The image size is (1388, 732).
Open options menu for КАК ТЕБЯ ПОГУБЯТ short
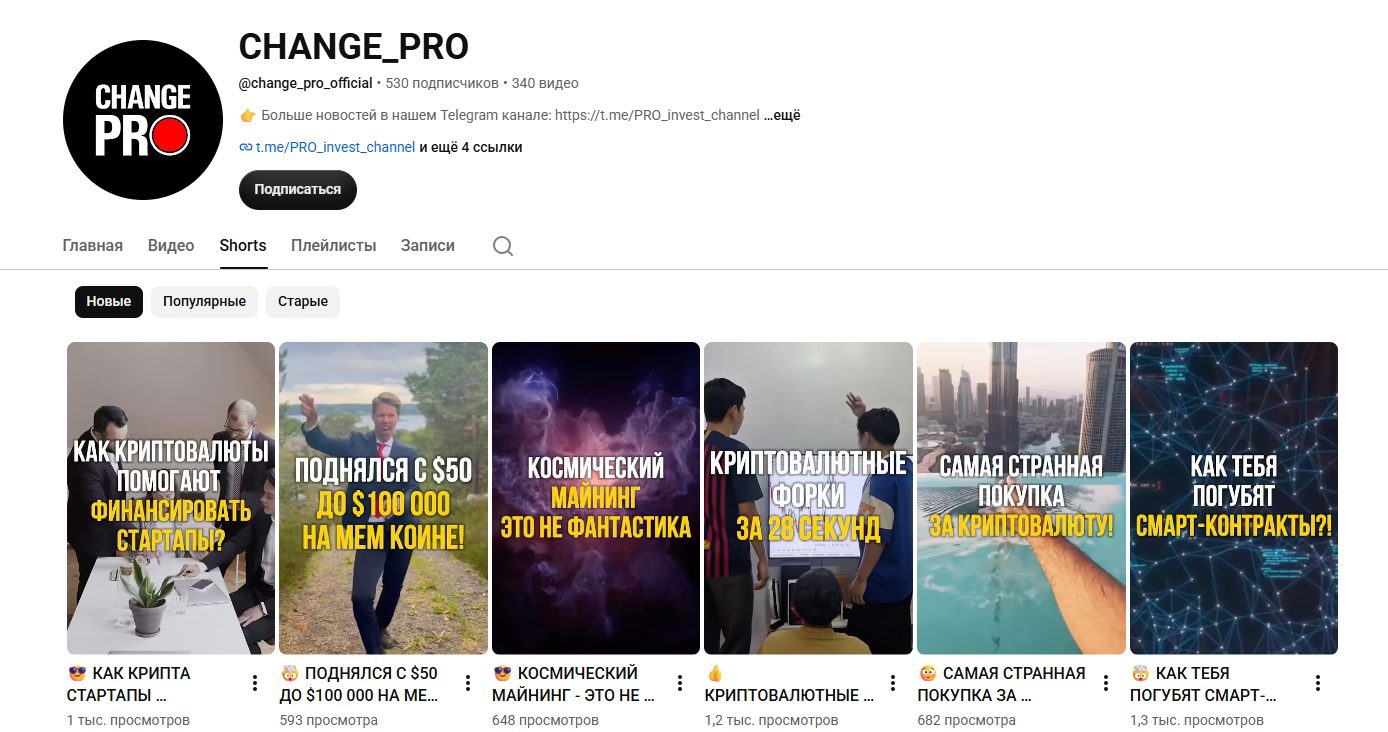point(1318,683)
